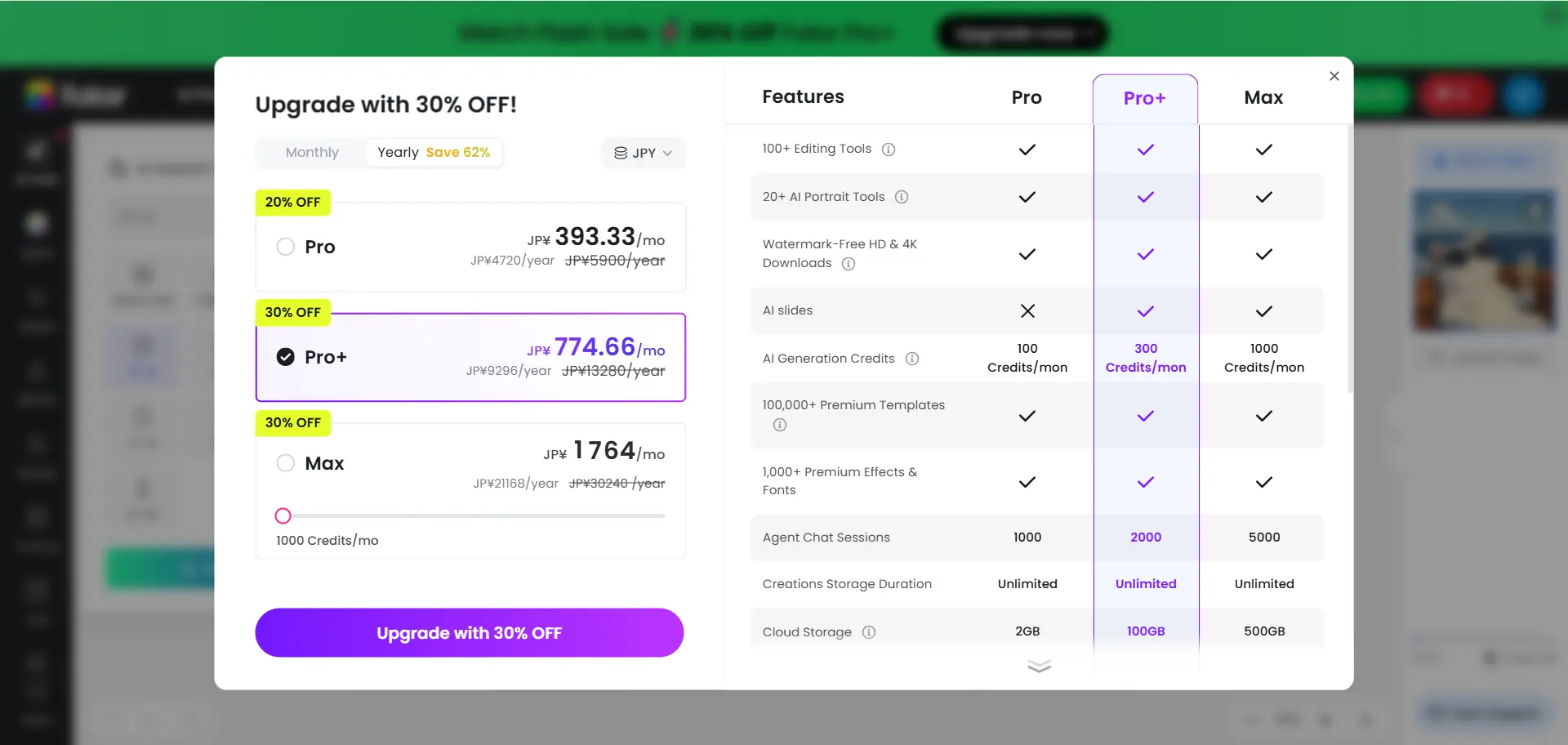Switch to Monthly billing tab
This screenshot has width=1568, height=745.
click(x=312, y=153)
